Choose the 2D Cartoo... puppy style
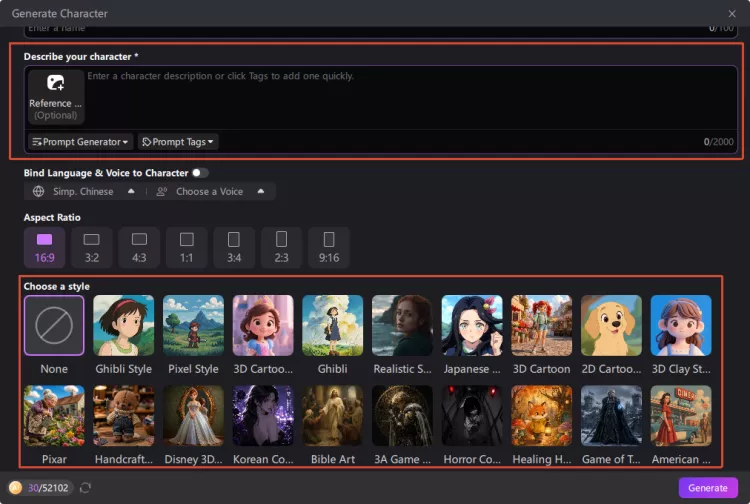The height and width of the screenshot is (504, 750). tap(611, 325)
